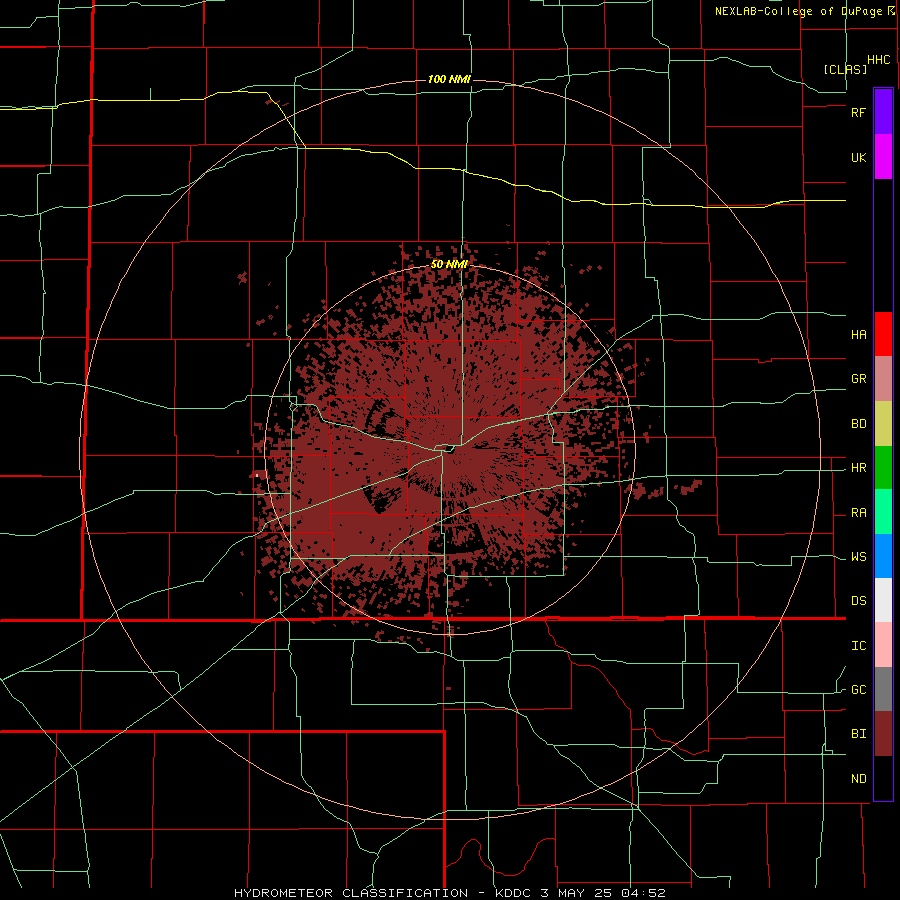Image resolution: width=900 pixels, height=900 pixels.
Task: Click the 'DS' legend label
Action: [858, 601]
